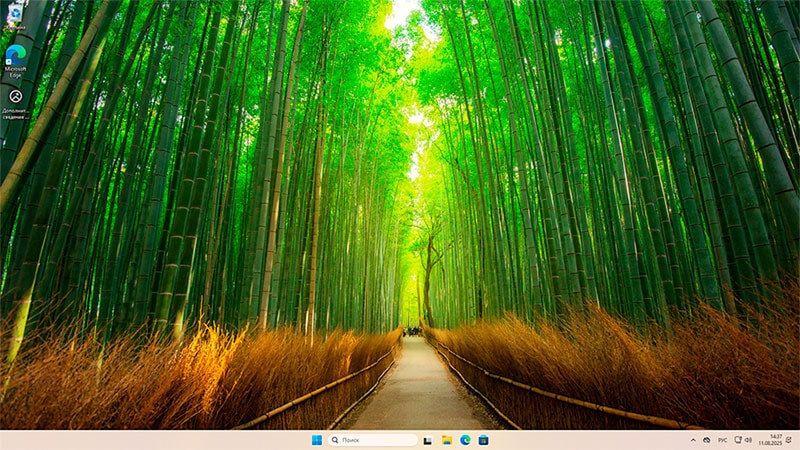Open the volume speaker tray icon
Image resolution: width=800 pixels, height=450 pixels.
pos(748,440)
